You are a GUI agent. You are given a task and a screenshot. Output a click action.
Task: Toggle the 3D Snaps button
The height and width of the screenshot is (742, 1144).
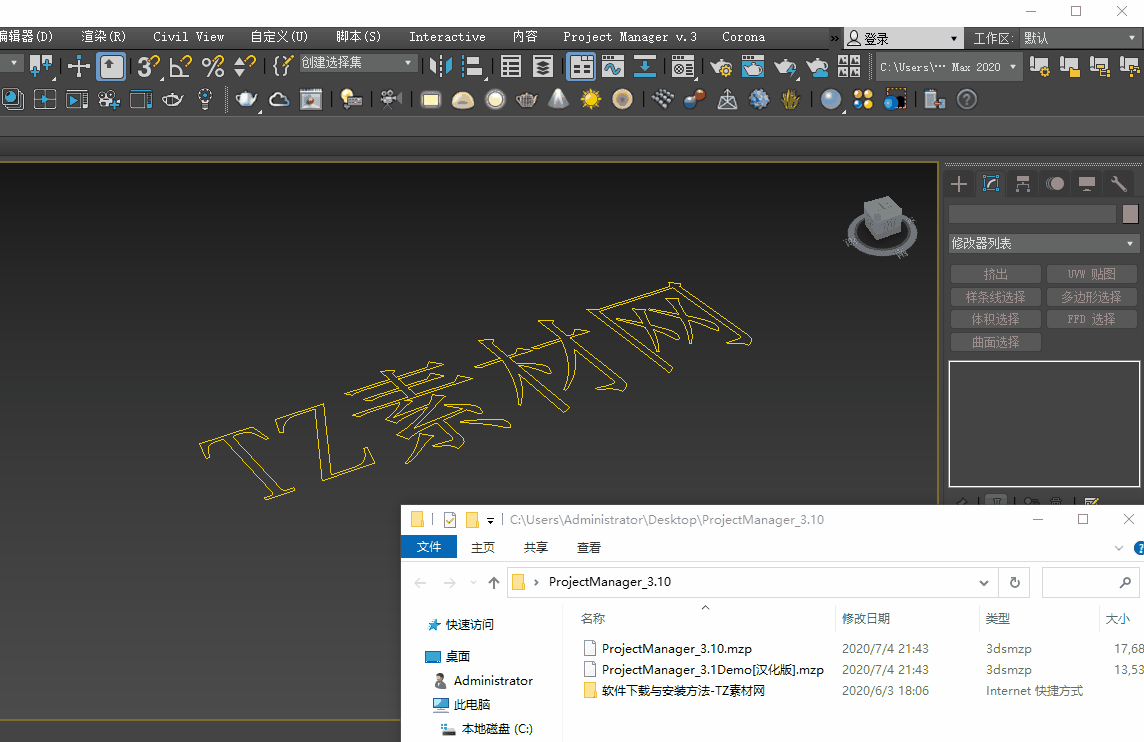pos(148,67)
